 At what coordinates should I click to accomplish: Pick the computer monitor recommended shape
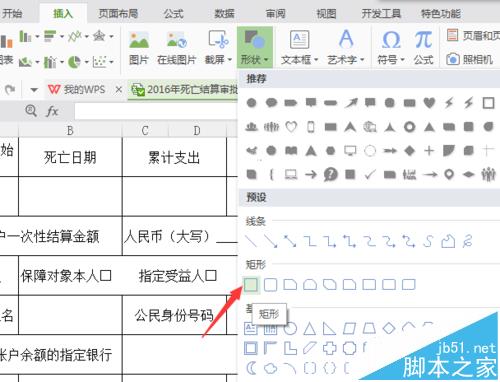350,151
